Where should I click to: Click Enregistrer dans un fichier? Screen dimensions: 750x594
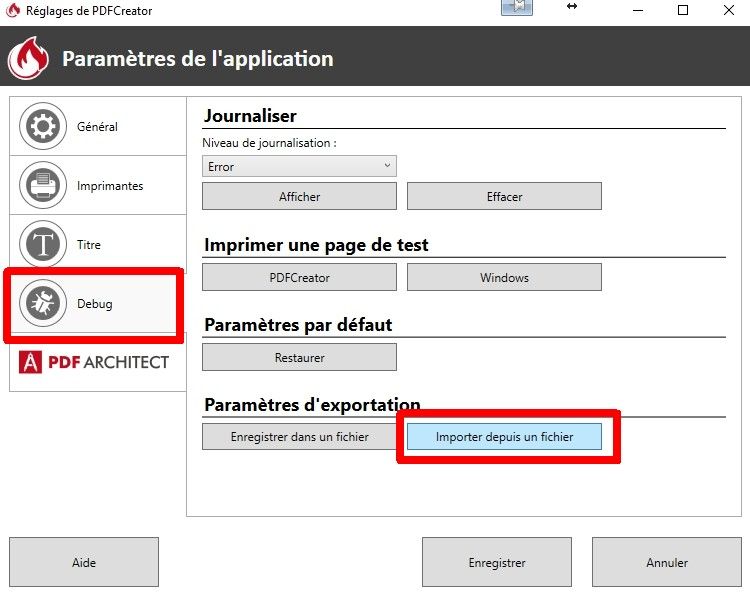(x=299, y=436)
